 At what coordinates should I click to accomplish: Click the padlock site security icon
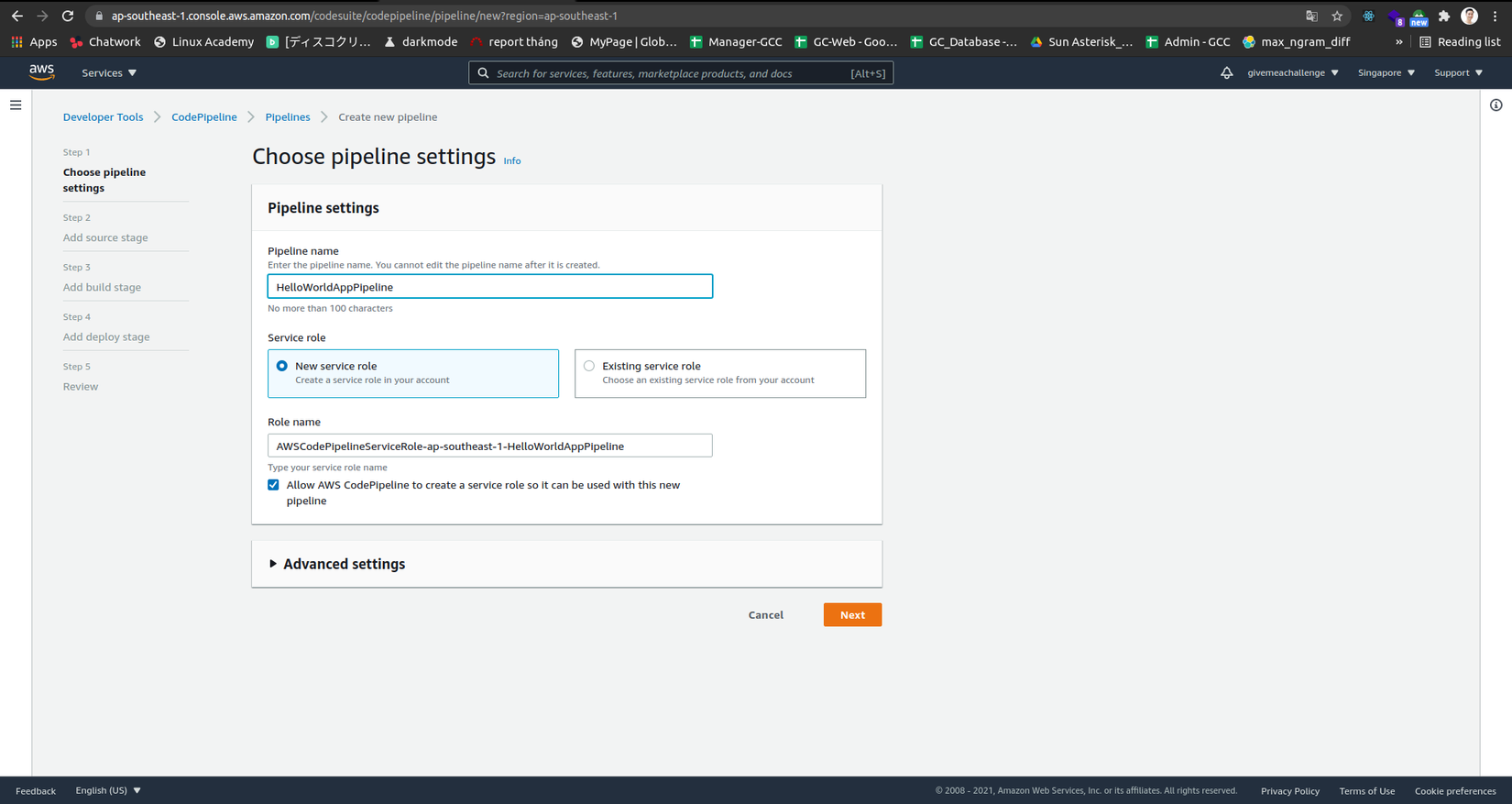click(x=99, y=16)
